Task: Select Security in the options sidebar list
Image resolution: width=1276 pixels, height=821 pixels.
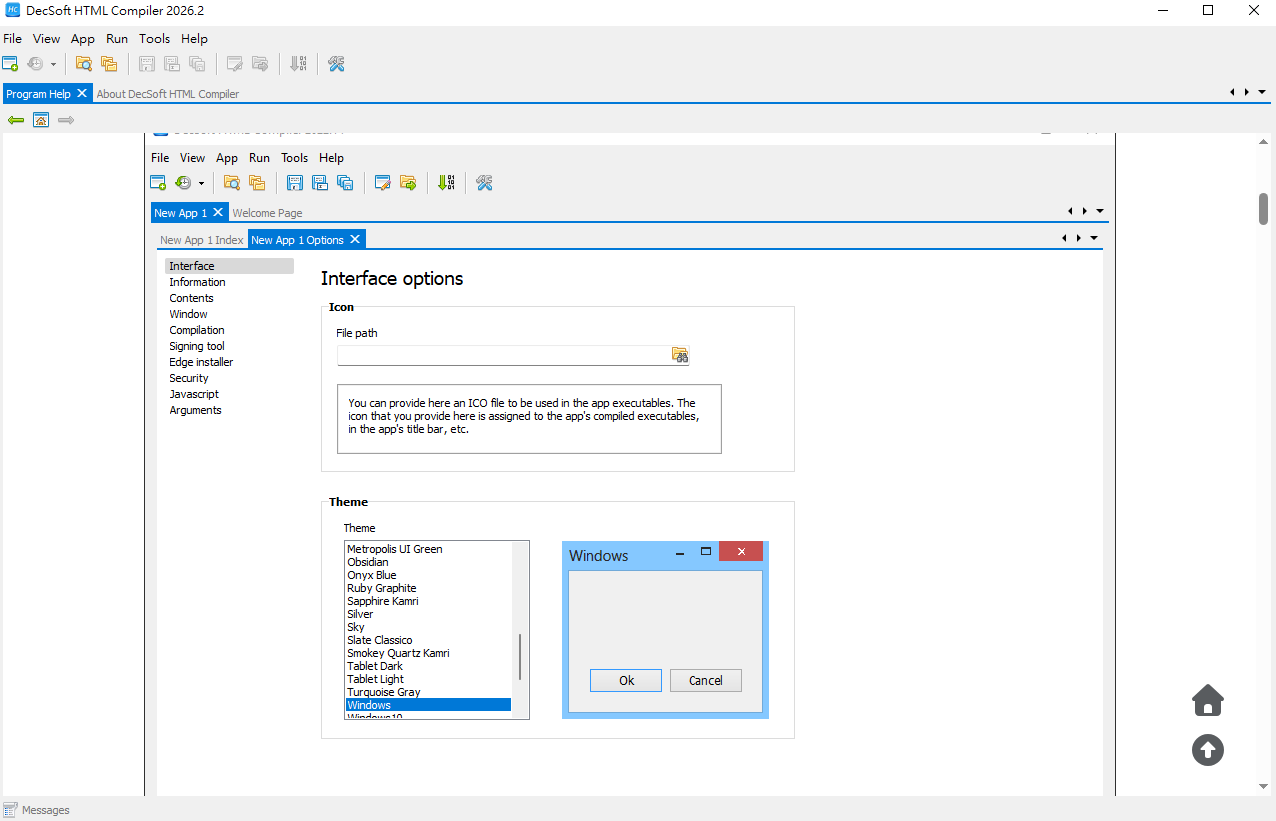Action: click(x=189, y=378)
